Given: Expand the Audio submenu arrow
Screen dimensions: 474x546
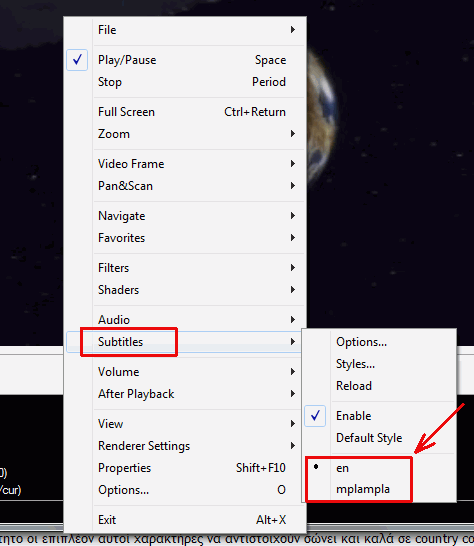Looking at the screenshot, I should click(x=293, y=320).
